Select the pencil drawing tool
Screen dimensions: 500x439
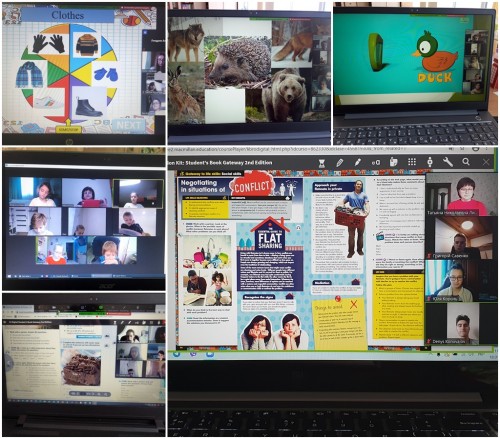click(x=340, y=163)
